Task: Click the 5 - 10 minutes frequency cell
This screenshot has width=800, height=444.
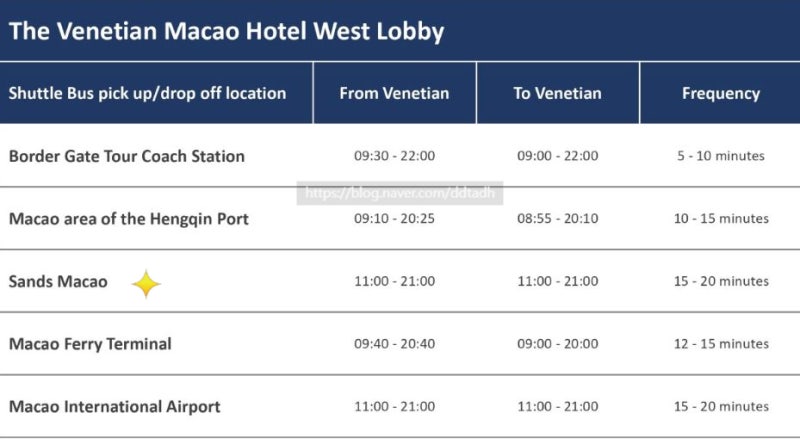Action: [x=721, y=156]
